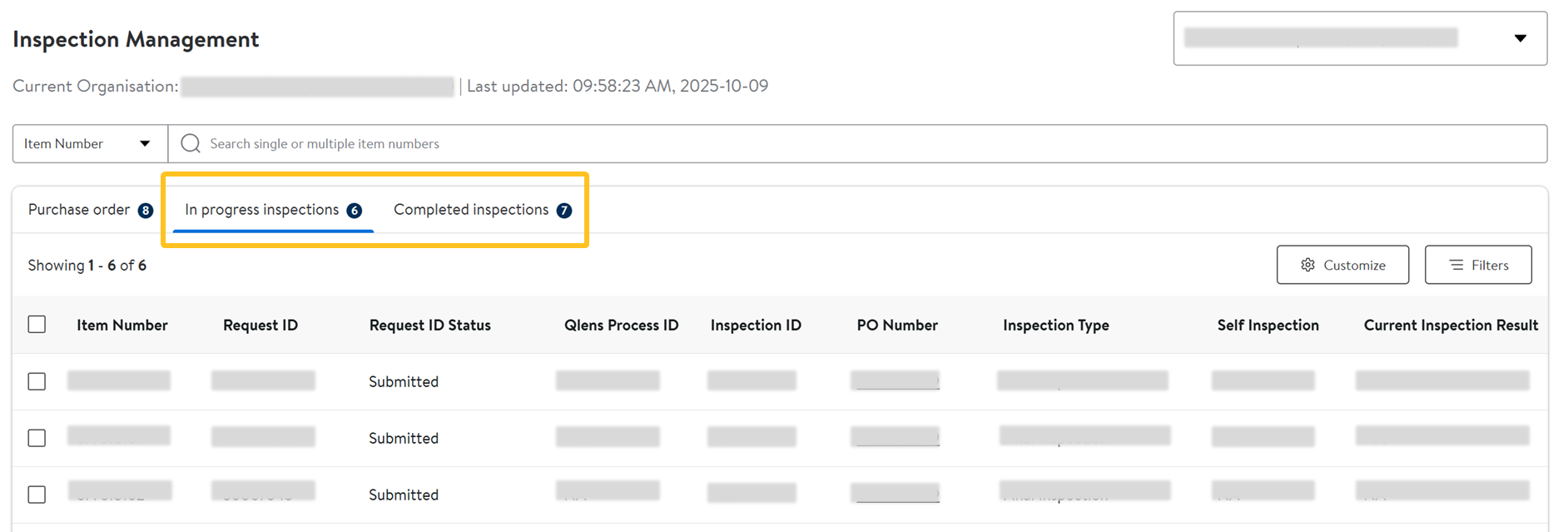
Task: Click the PO number link in third row
Action: (896, 494)
